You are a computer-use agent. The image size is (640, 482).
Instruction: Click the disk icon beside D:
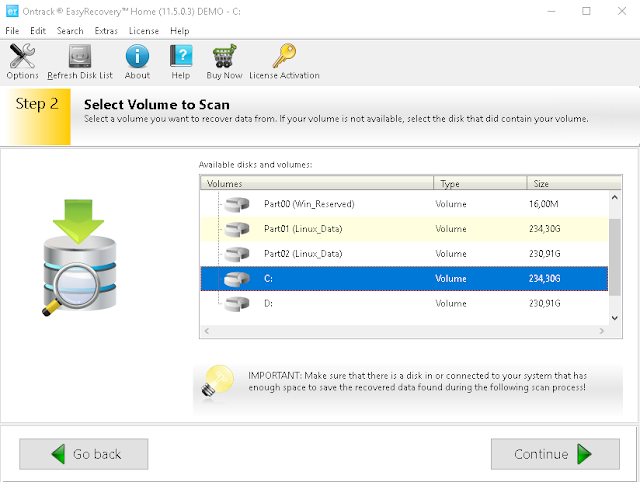pyautogui.click(x=237, y=304)
